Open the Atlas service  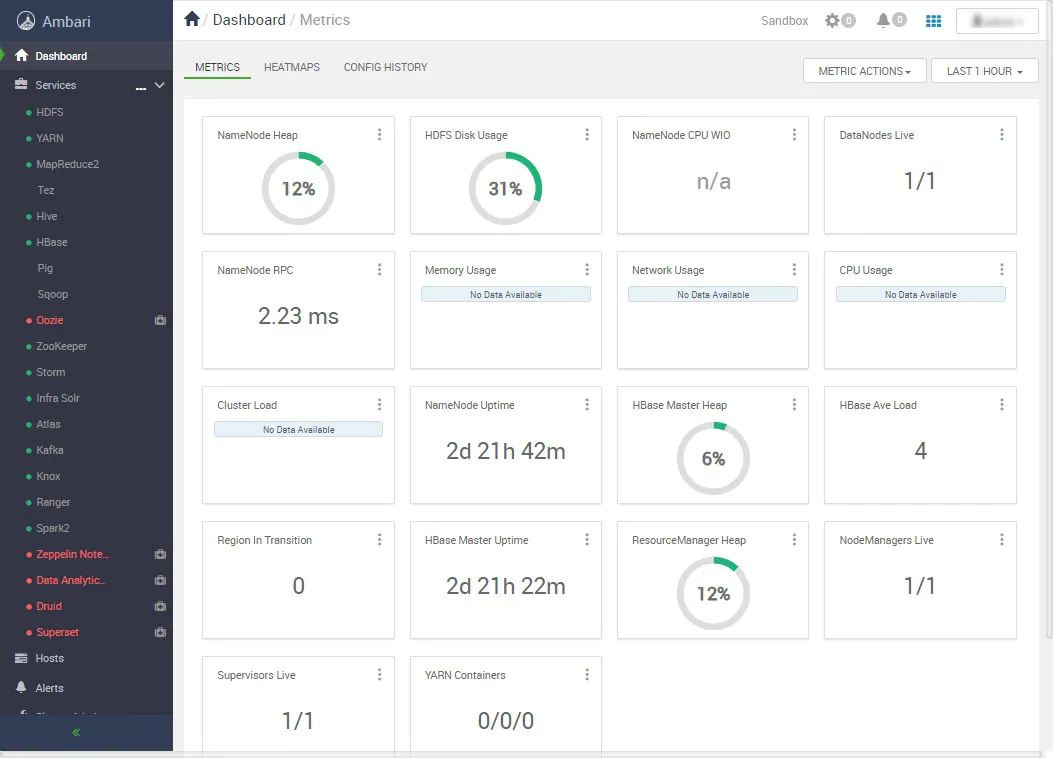click(48, 424)
